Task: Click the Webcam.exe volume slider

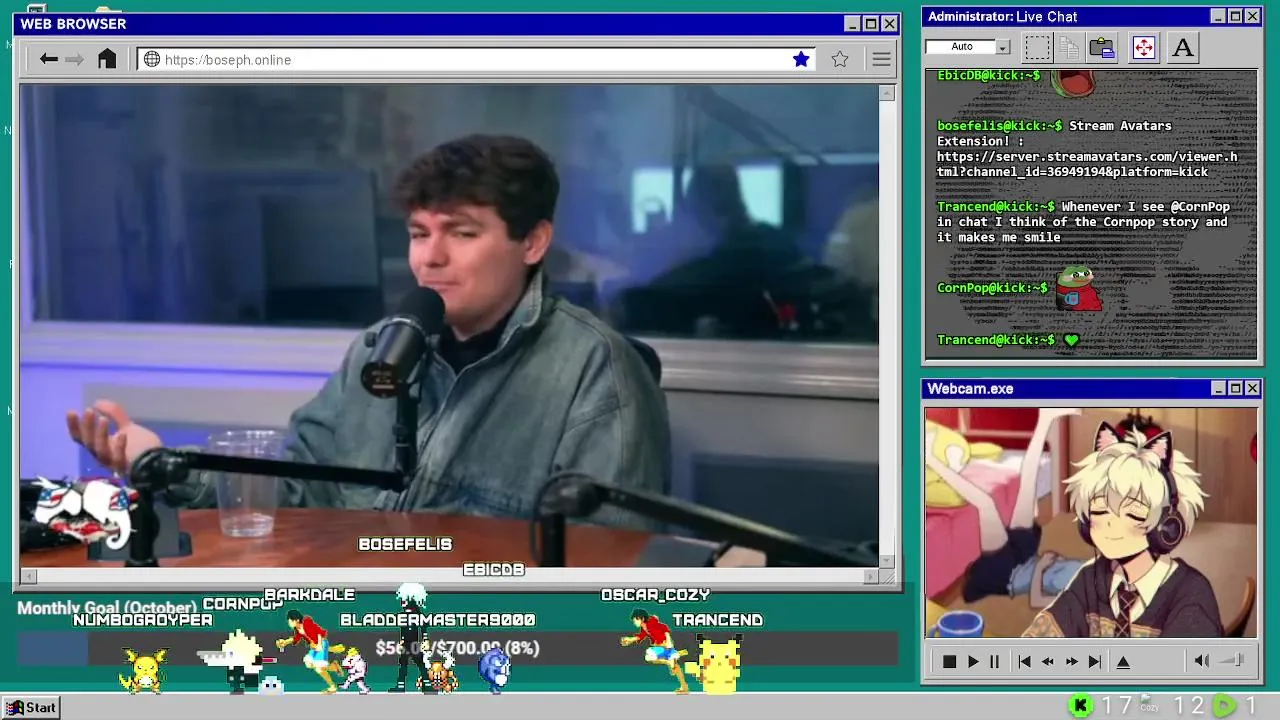Action: click(x=1233, y=661)
